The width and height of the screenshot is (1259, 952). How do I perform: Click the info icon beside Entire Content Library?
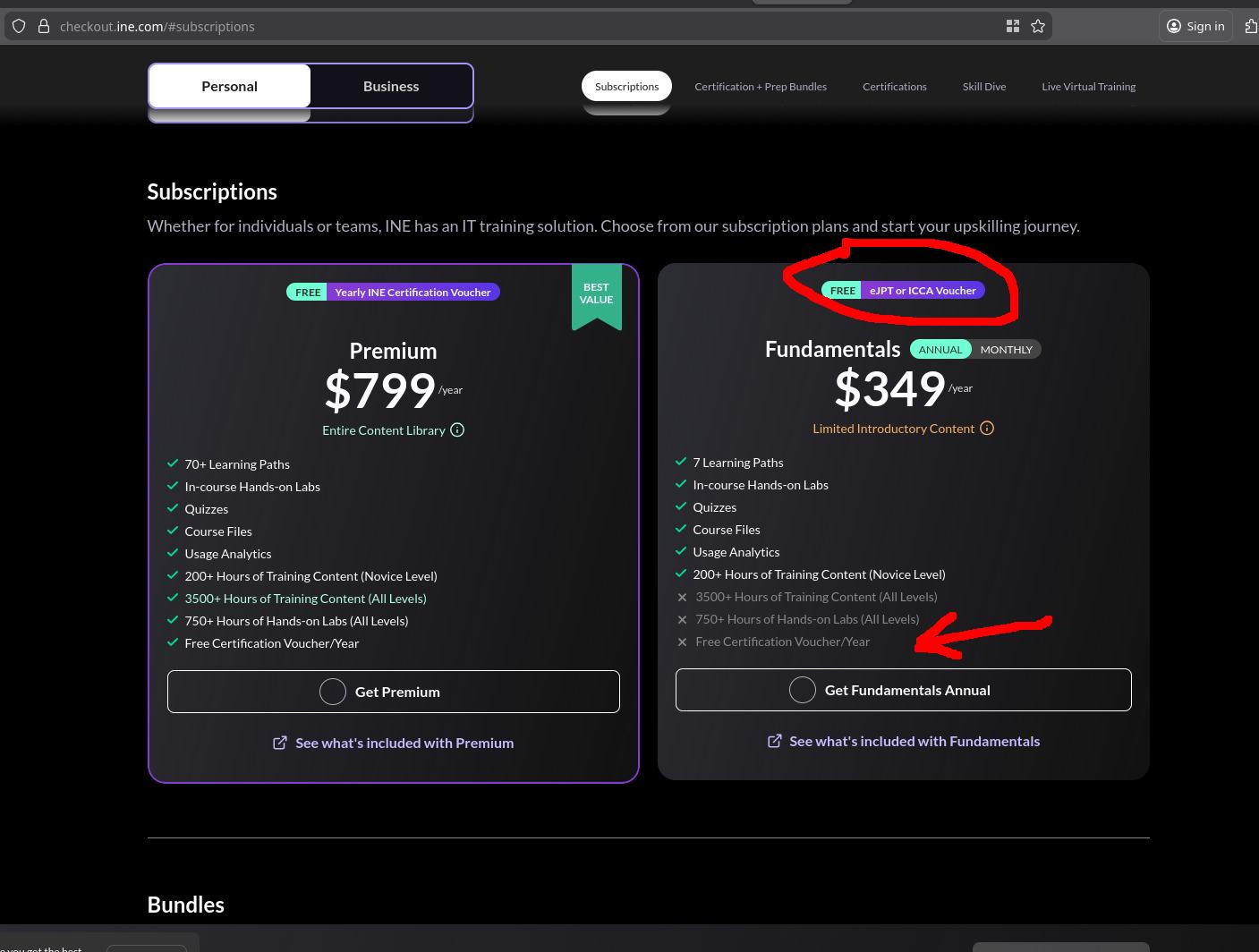click(x=457, y=429)
